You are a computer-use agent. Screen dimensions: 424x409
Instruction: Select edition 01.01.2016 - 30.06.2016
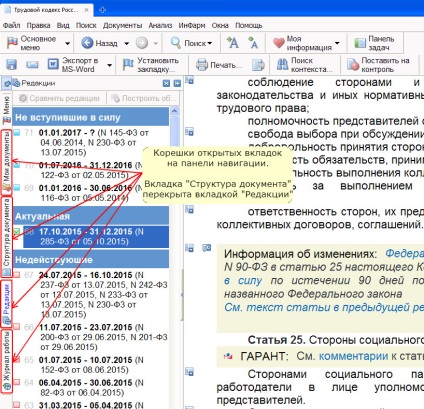tap(92, 193)
